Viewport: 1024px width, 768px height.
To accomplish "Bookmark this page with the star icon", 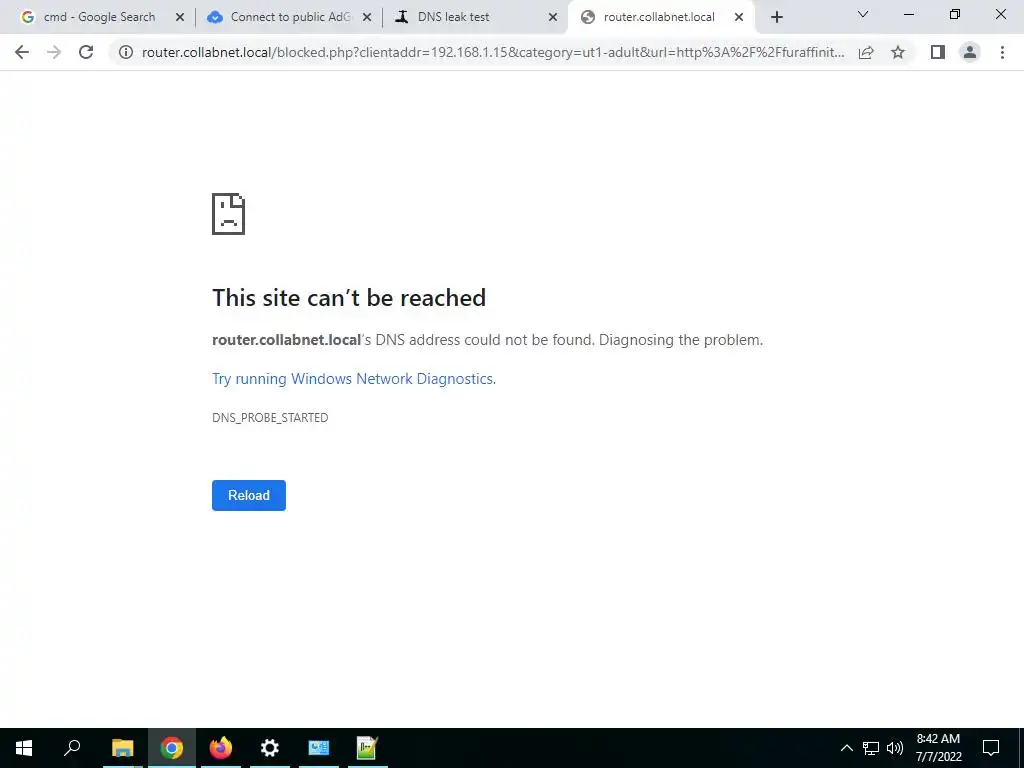I will (898, 52).
